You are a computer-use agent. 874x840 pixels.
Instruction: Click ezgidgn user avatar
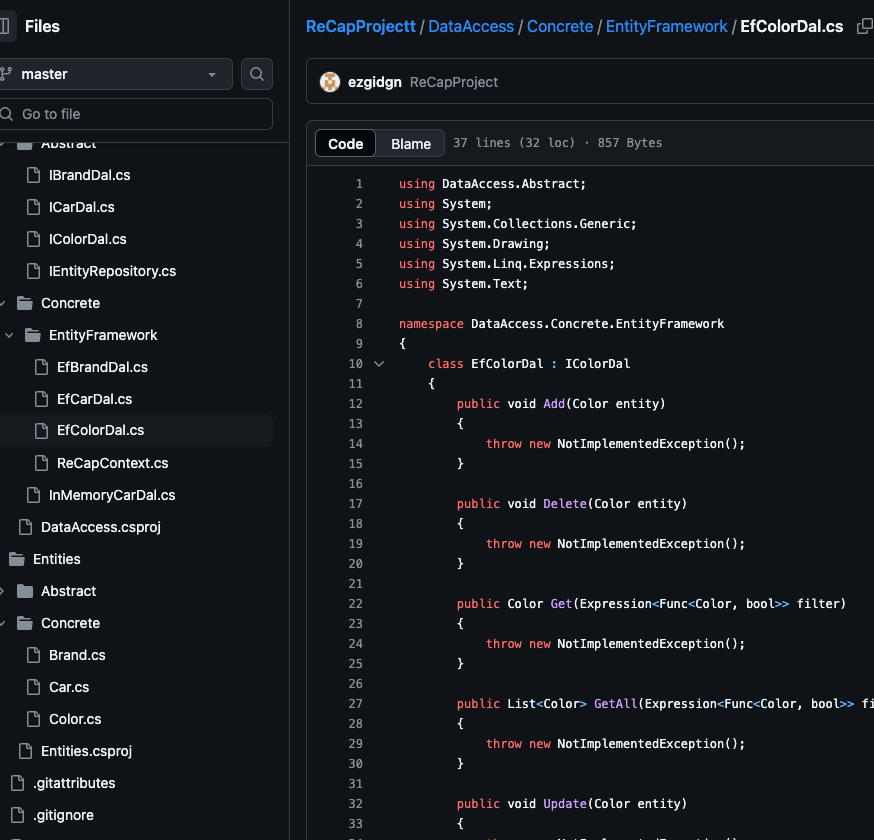coord(330,82)
